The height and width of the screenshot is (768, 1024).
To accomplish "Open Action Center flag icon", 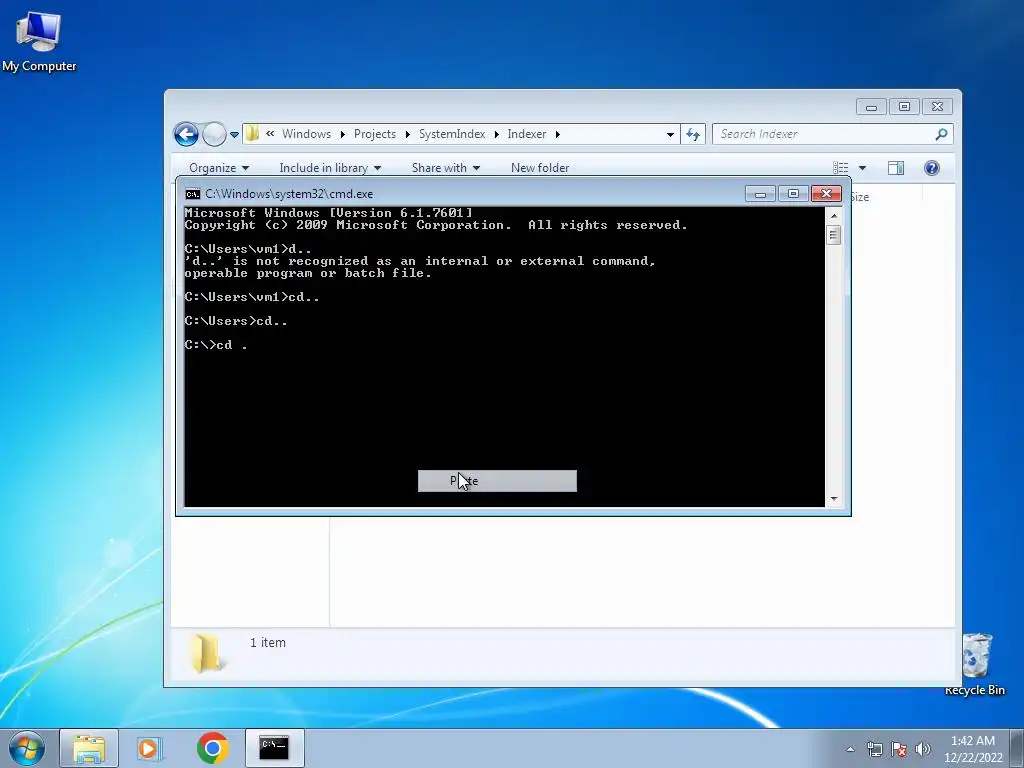I will [899, 749].
